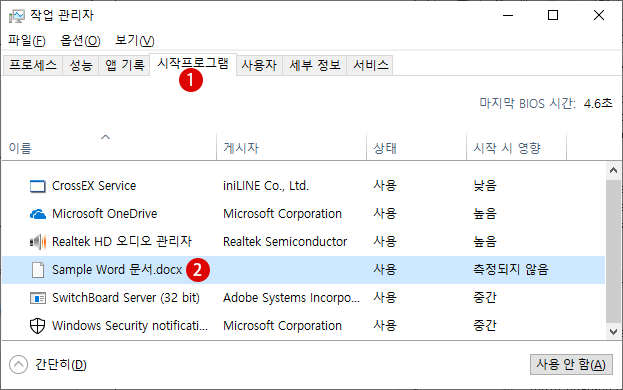Click 중간 impact in Windows Security row
This screenshot has width=623, height=390.
(485, 326)
